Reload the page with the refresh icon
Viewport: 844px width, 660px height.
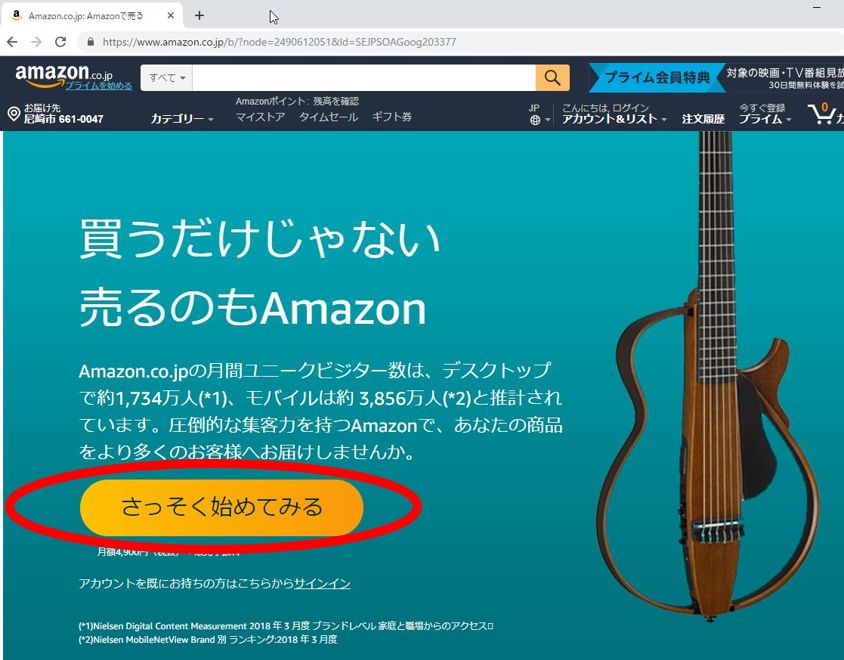point(60,41)
